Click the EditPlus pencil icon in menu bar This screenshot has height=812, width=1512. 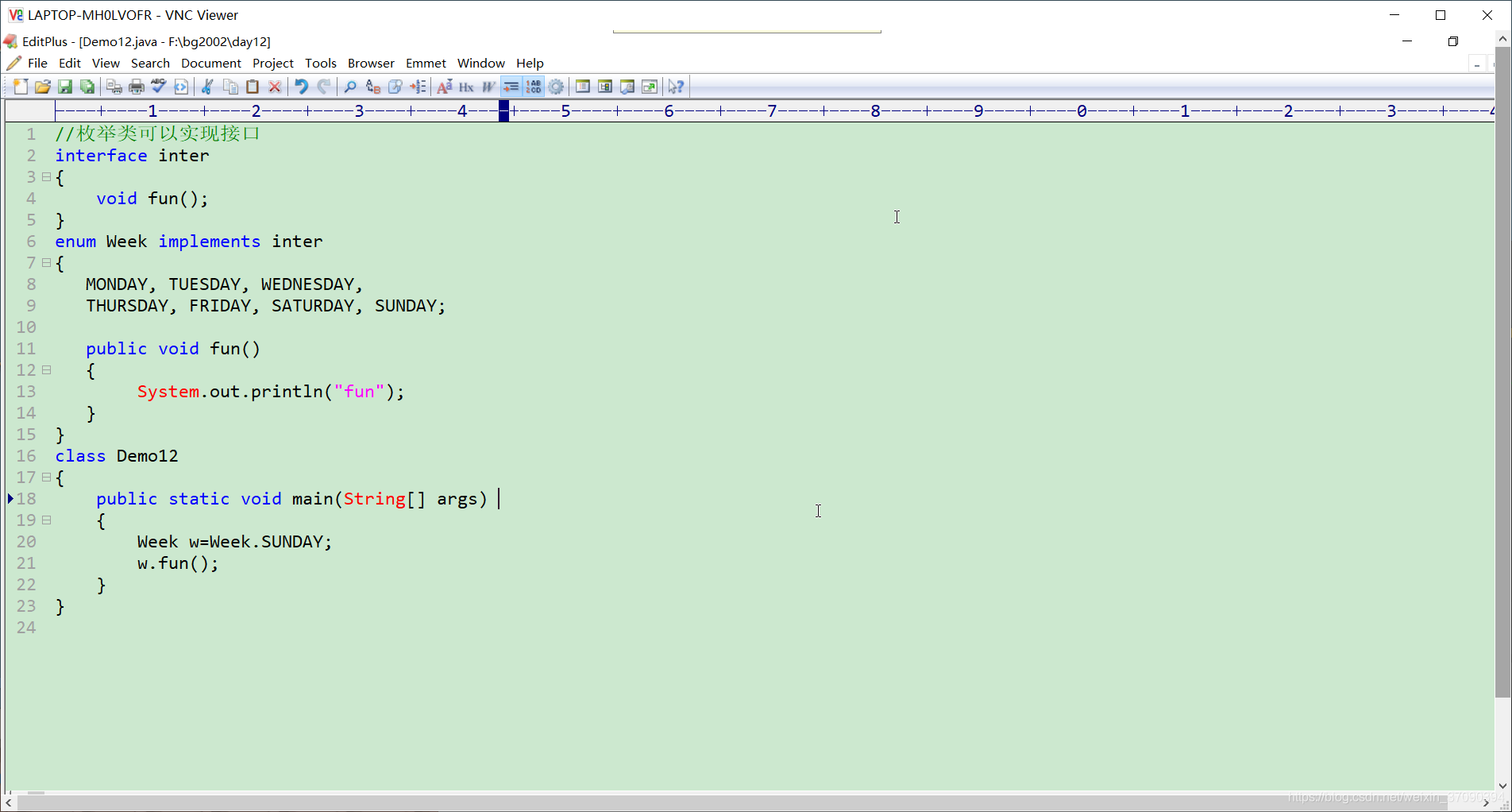[13, 63]
